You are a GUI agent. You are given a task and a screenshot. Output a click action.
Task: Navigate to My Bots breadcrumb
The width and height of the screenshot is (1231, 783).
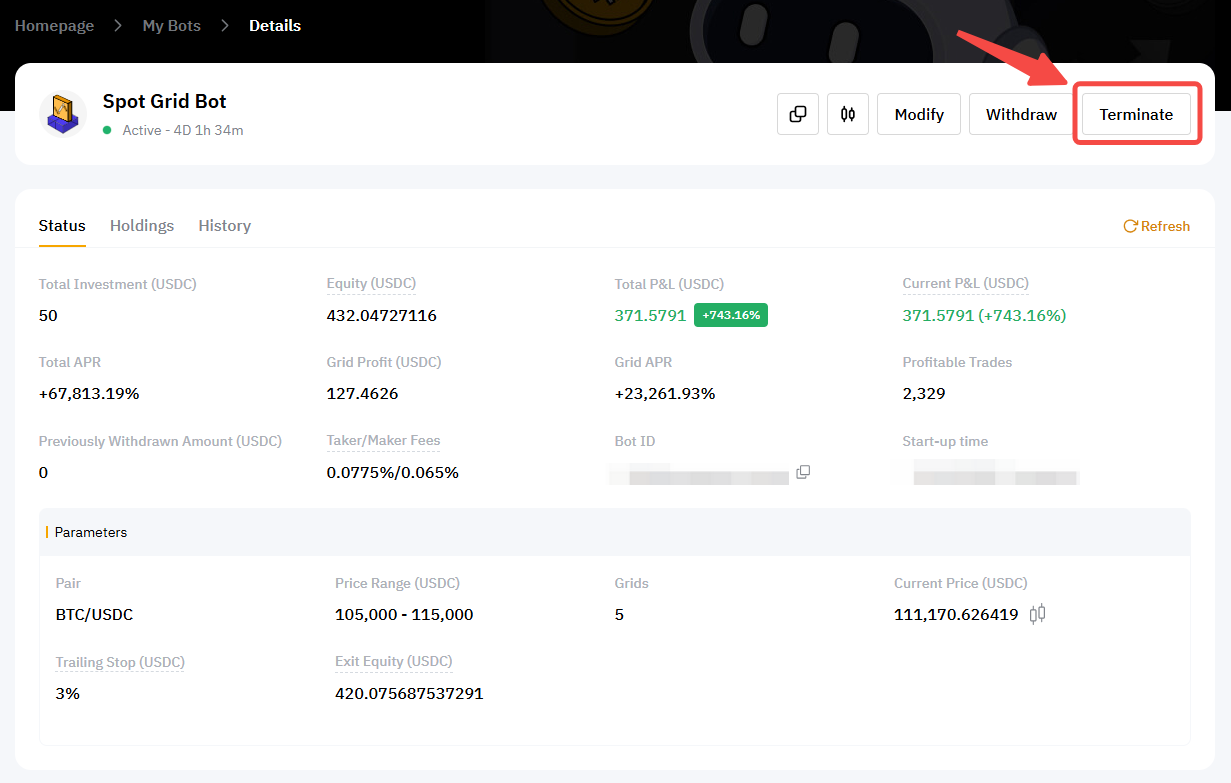point(171,26)
